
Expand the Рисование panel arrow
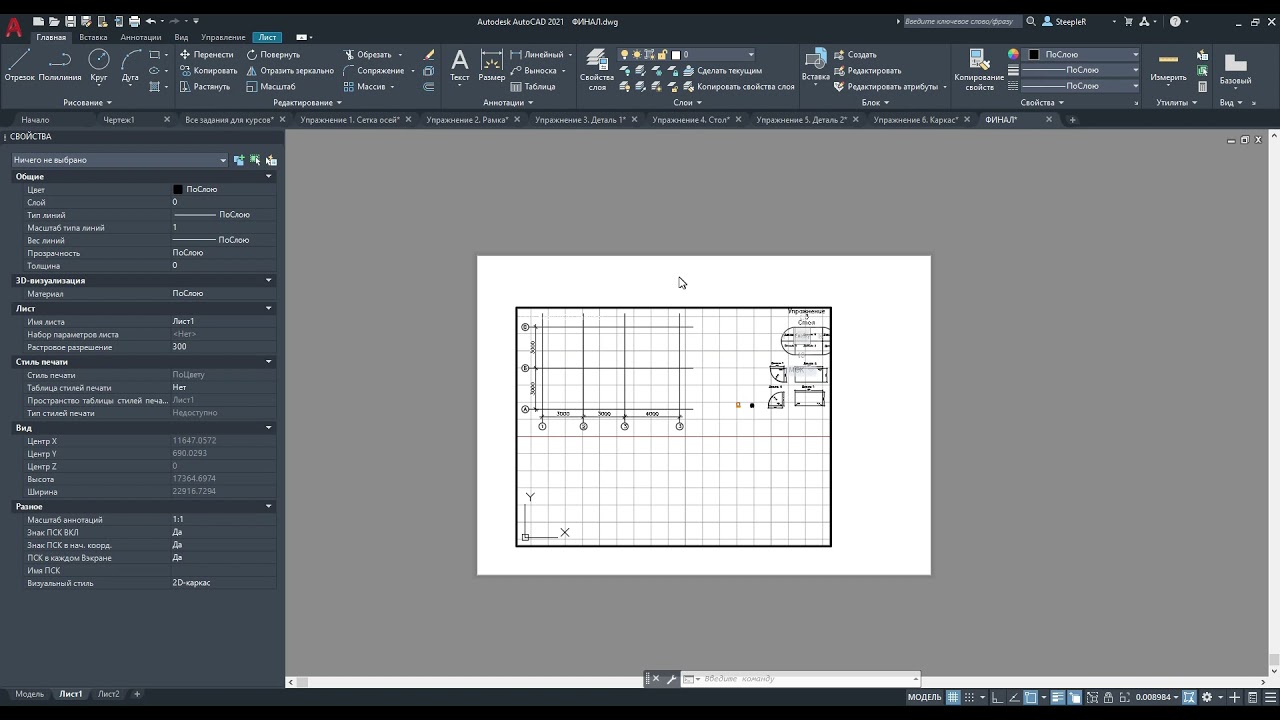click(x=108, y=103)
